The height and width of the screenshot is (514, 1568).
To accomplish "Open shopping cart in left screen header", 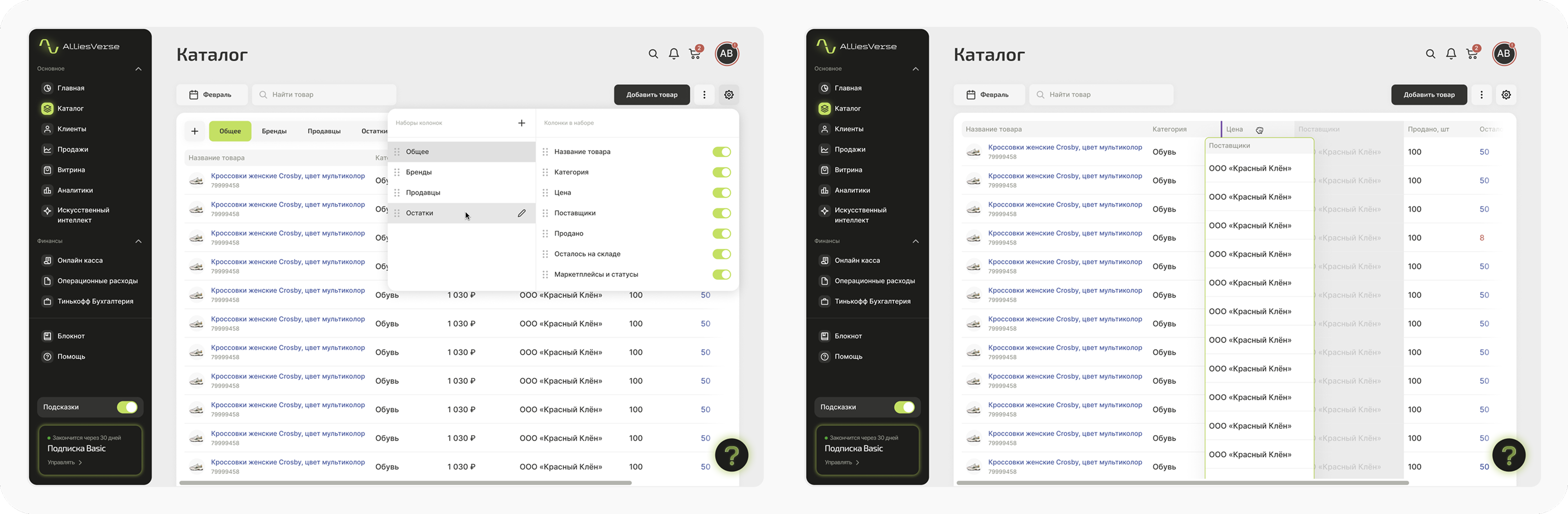I will coord(695,53).
